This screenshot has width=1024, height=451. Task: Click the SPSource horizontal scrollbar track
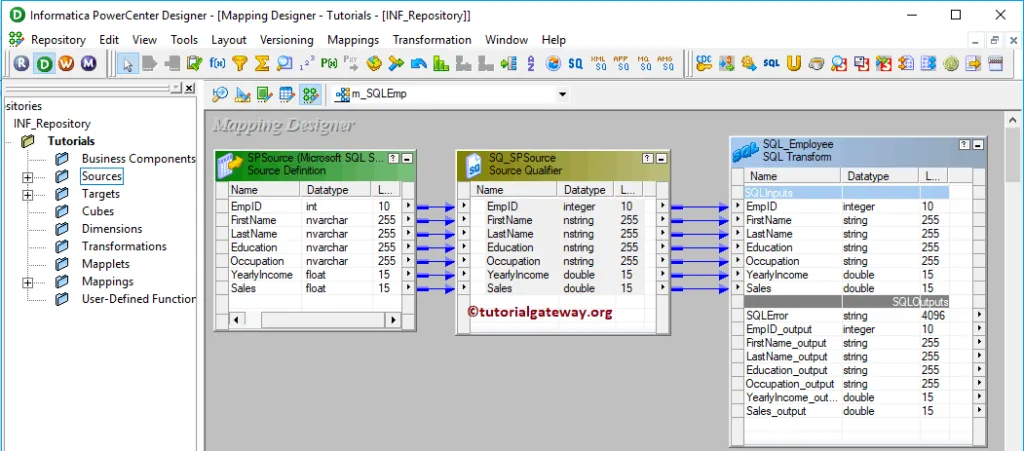coord(323,320)
